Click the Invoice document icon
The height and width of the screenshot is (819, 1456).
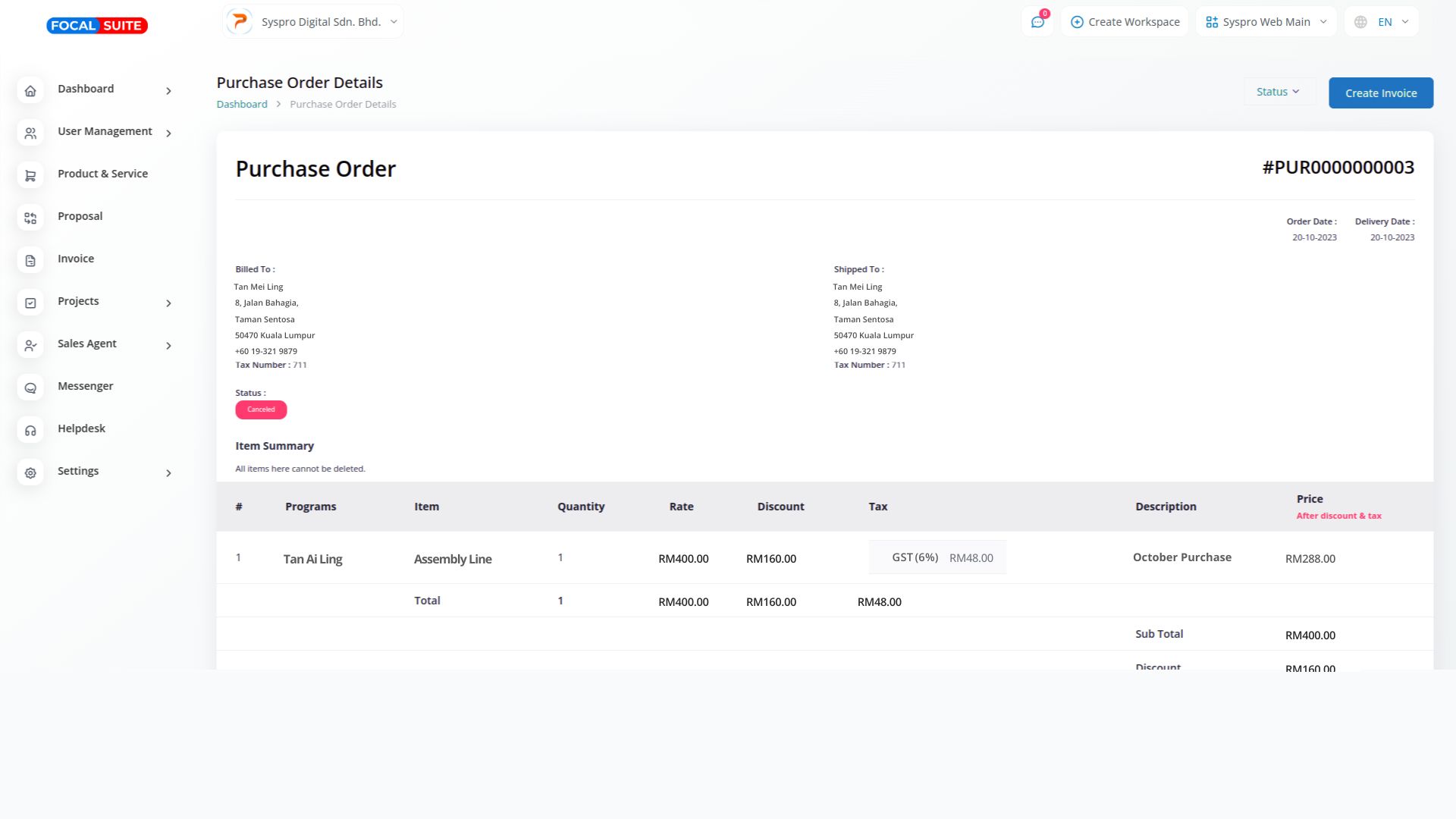[x=30, y=261]
